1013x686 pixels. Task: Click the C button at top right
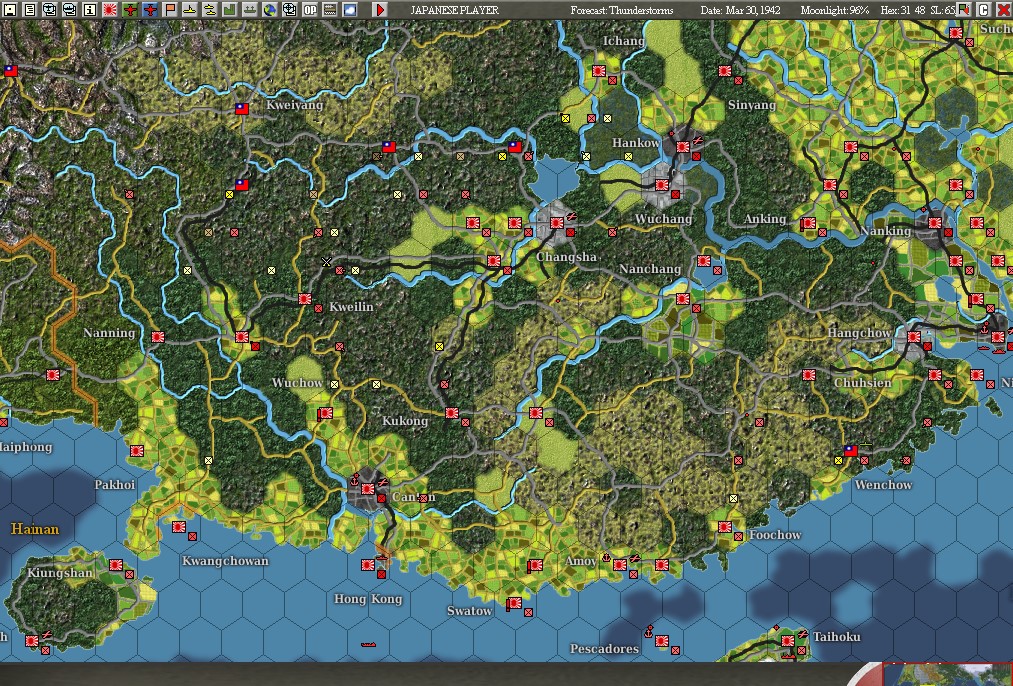click(x=983, y=9)
